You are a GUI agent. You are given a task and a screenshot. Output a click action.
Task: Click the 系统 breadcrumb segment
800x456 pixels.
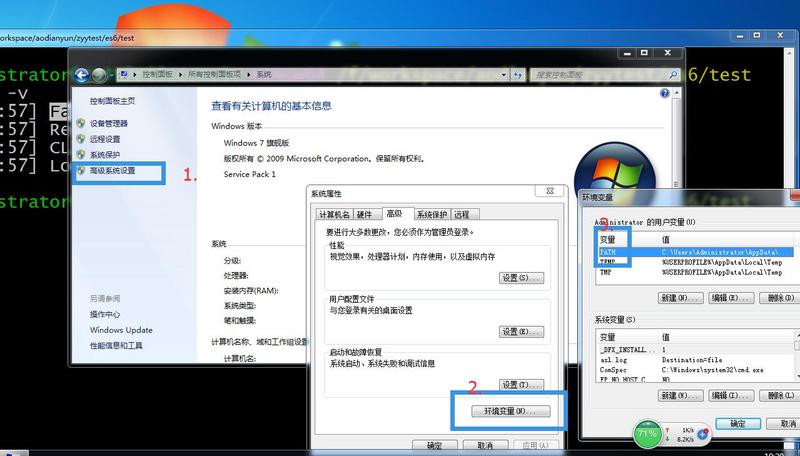(x=264, y=74)
